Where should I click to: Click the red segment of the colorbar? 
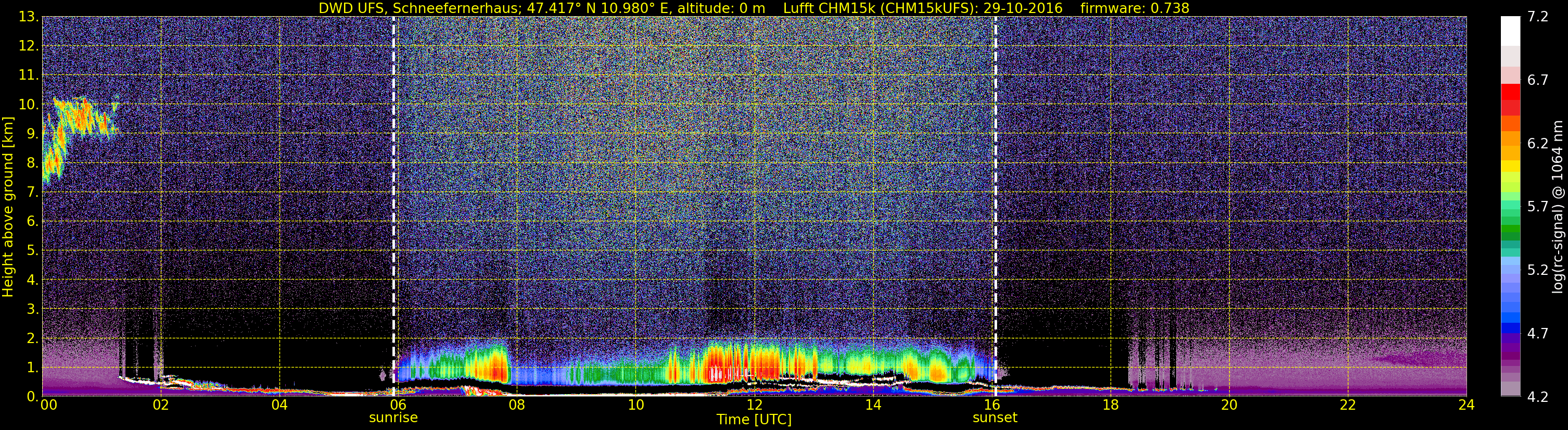tap(1510, 93)
